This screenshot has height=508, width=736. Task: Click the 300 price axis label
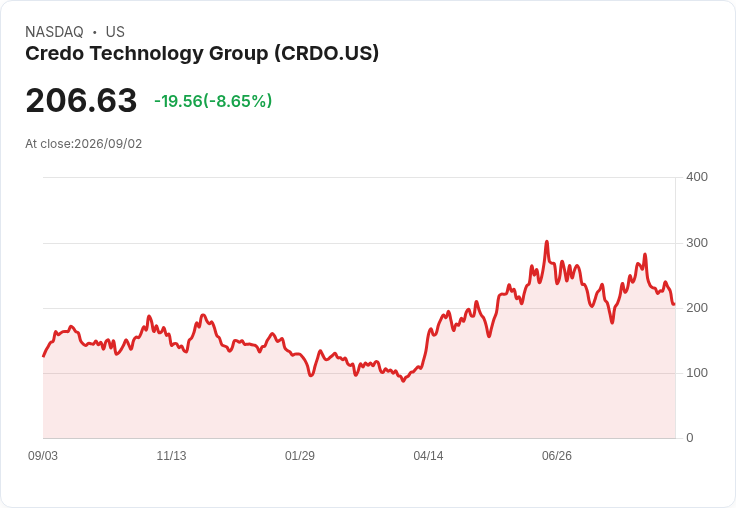tap(697, 243)
